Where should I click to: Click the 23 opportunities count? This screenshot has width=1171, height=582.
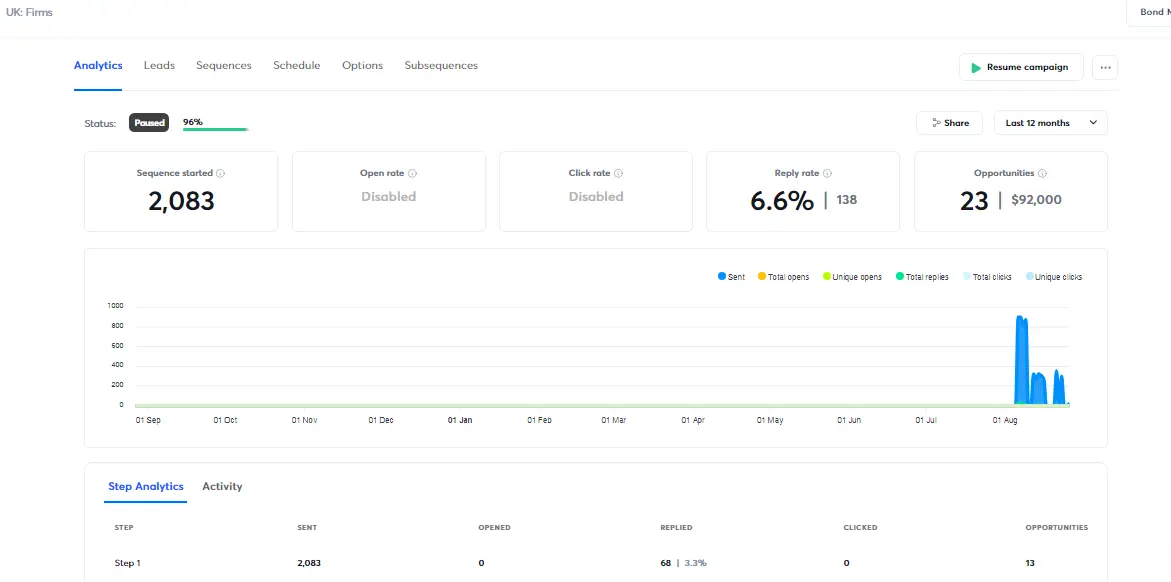(x=974, y=201)
